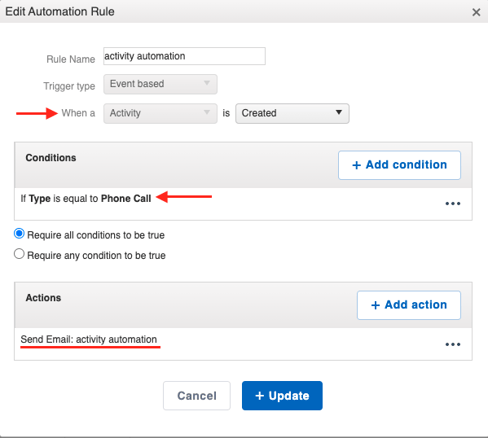Click the dropdown arrow on Created selector
This screenshot has width=488, height=438.
[x=339, y=113]
